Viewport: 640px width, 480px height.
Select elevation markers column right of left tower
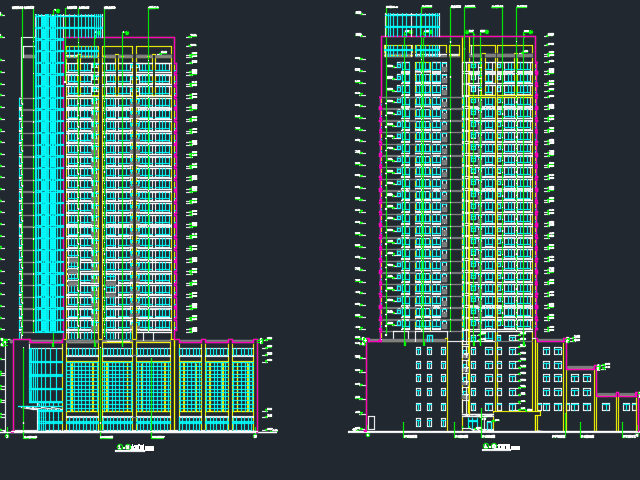point(192,180)
